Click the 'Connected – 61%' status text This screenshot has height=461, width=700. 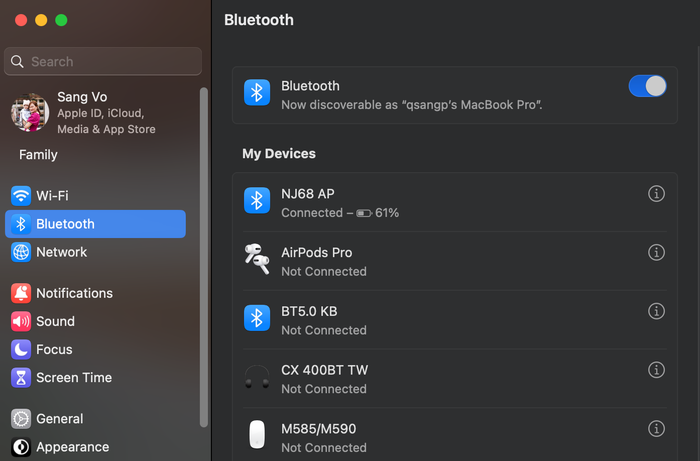[x=340, y=213]
